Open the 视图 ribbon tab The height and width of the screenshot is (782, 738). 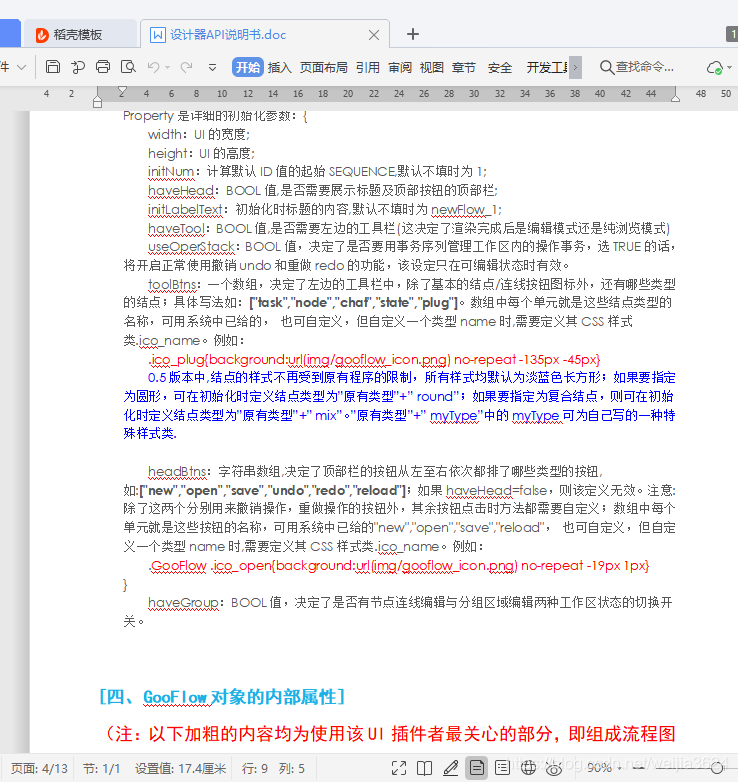(432, 67)
